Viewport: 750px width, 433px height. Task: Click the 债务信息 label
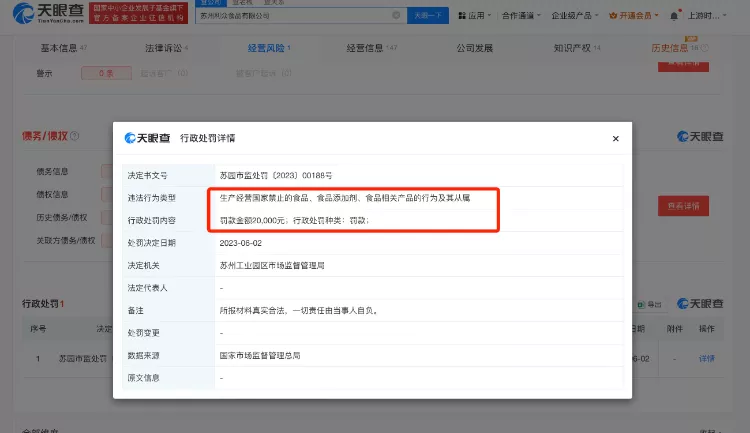[52, 171]
